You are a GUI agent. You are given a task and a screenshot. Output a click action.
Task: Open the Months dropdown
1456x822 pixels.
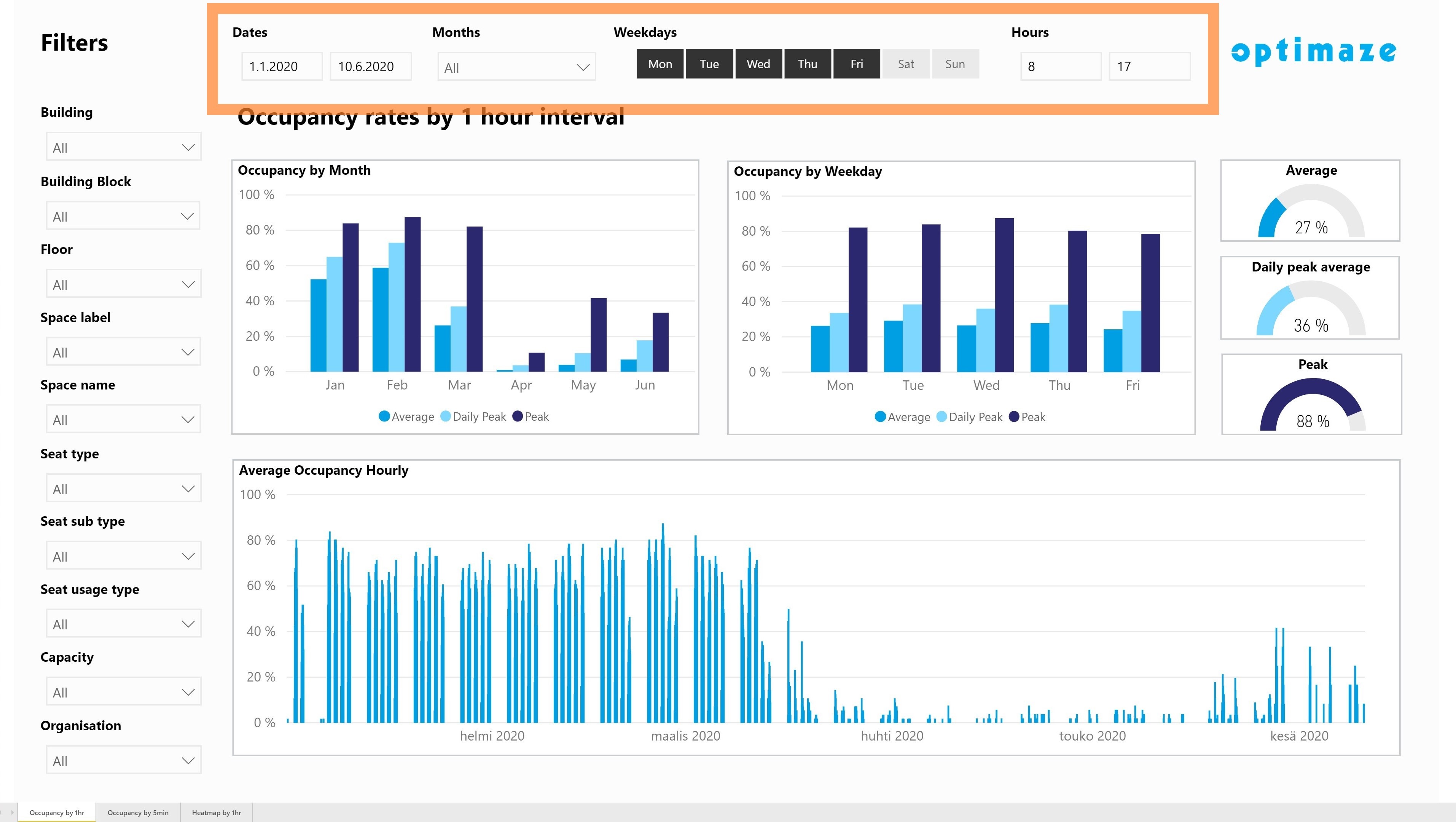(x=516, y=67)
